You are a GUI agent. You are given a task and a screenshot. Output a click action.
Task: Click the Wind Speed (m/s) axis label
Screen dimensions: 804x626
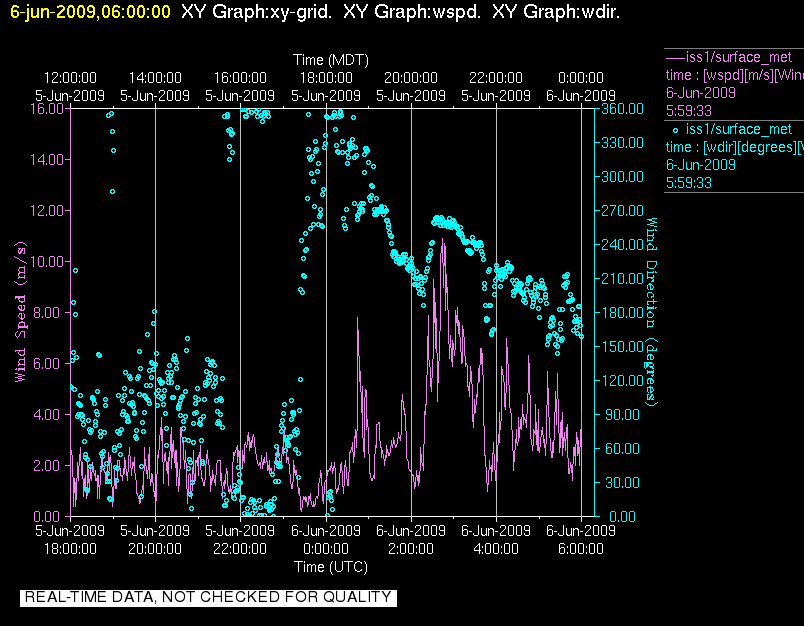point(20,312)
